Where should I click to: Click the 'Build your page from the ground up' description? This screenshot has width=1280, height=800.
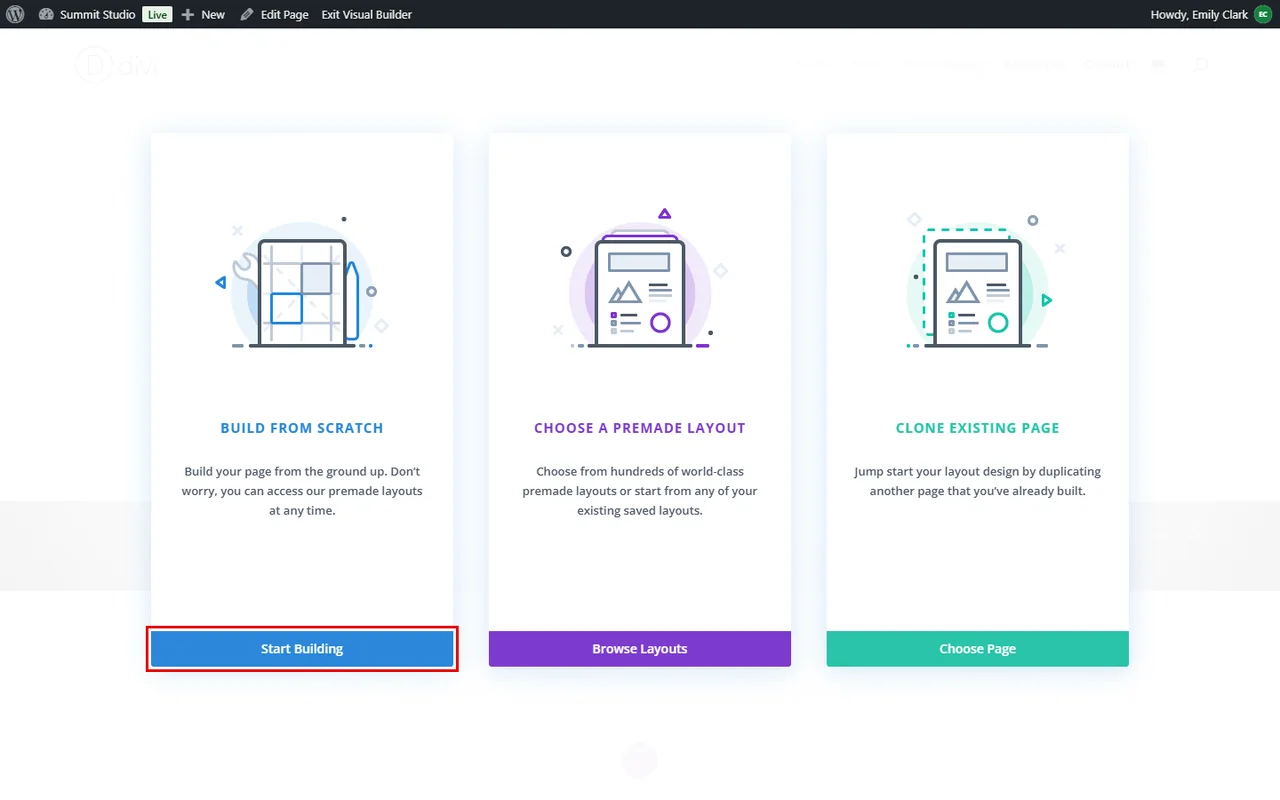coord(302,491)
